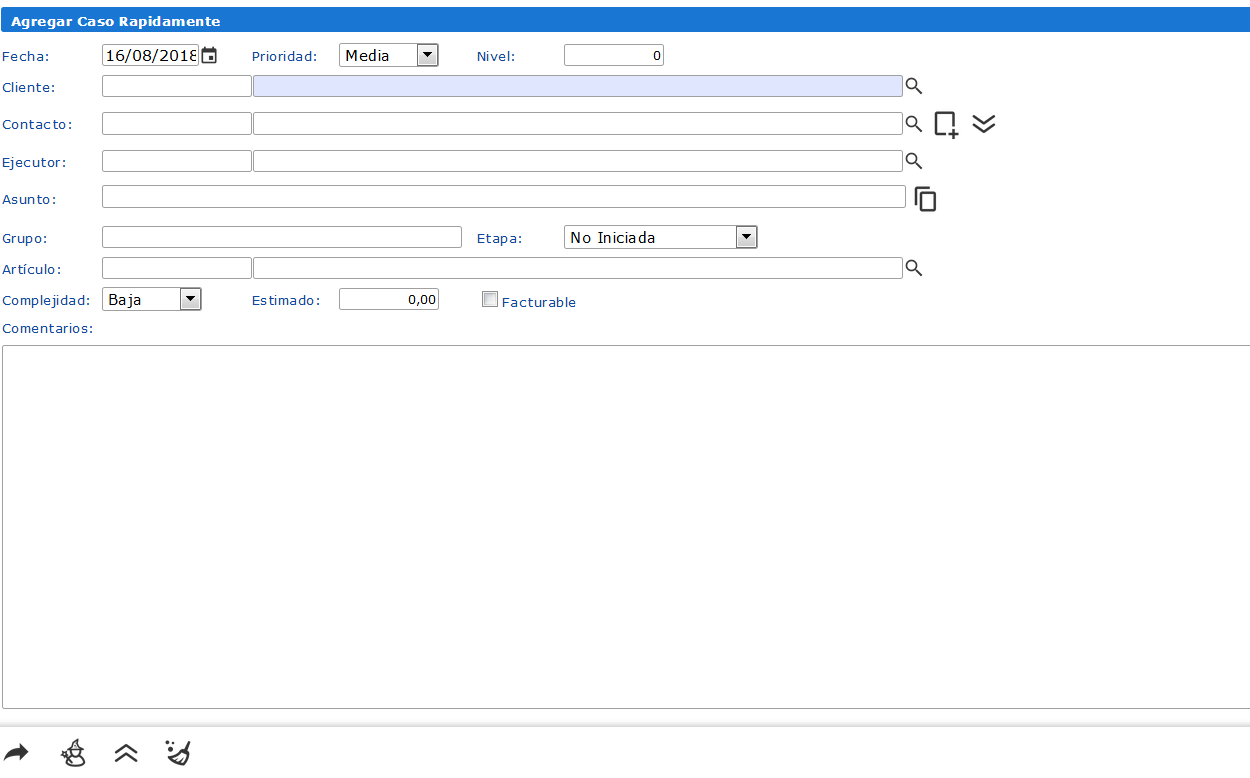The width and height of the screenshot is (1250, 778).
Task: Click the forward arrow icon at bottom
Action: 17,753
